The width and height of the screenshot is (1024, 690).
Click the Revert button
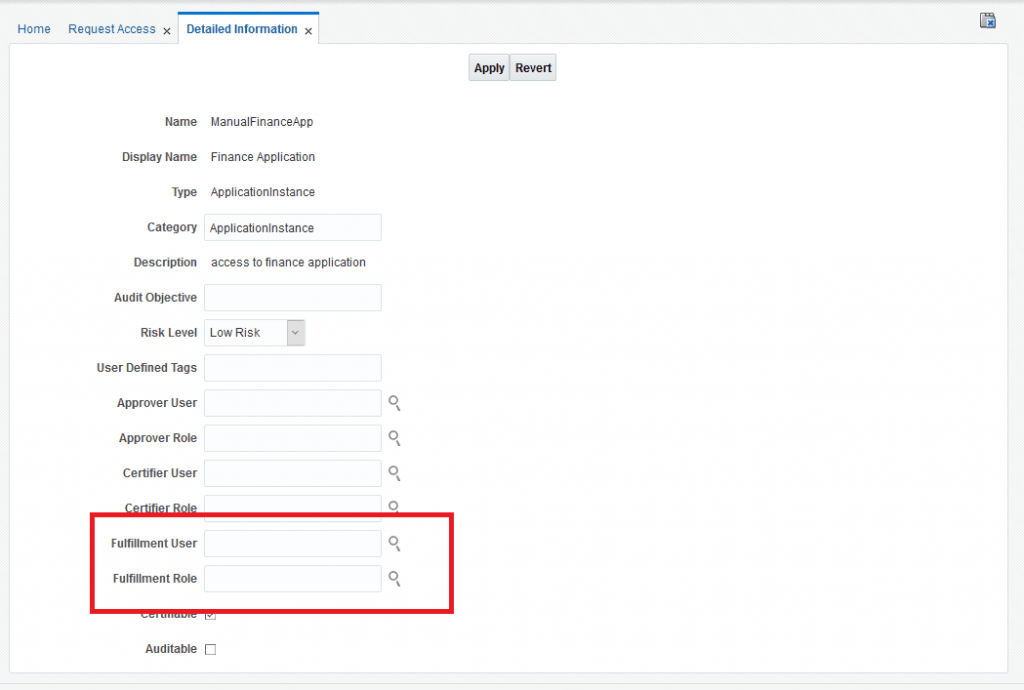click(x=533, y=68)
